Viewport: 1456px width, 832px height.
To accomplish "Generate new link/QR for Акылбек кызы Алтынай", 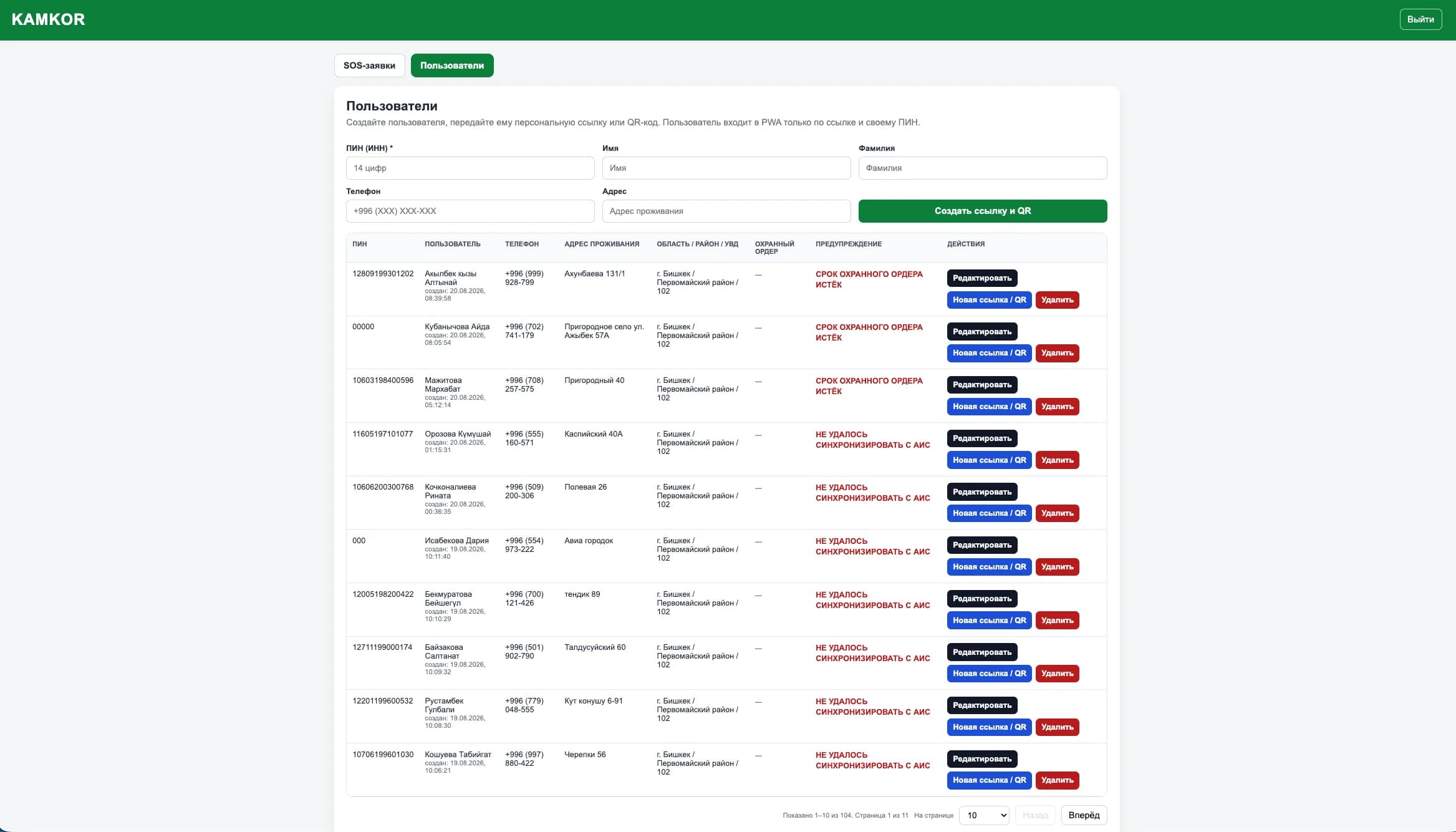I will 989,300.
